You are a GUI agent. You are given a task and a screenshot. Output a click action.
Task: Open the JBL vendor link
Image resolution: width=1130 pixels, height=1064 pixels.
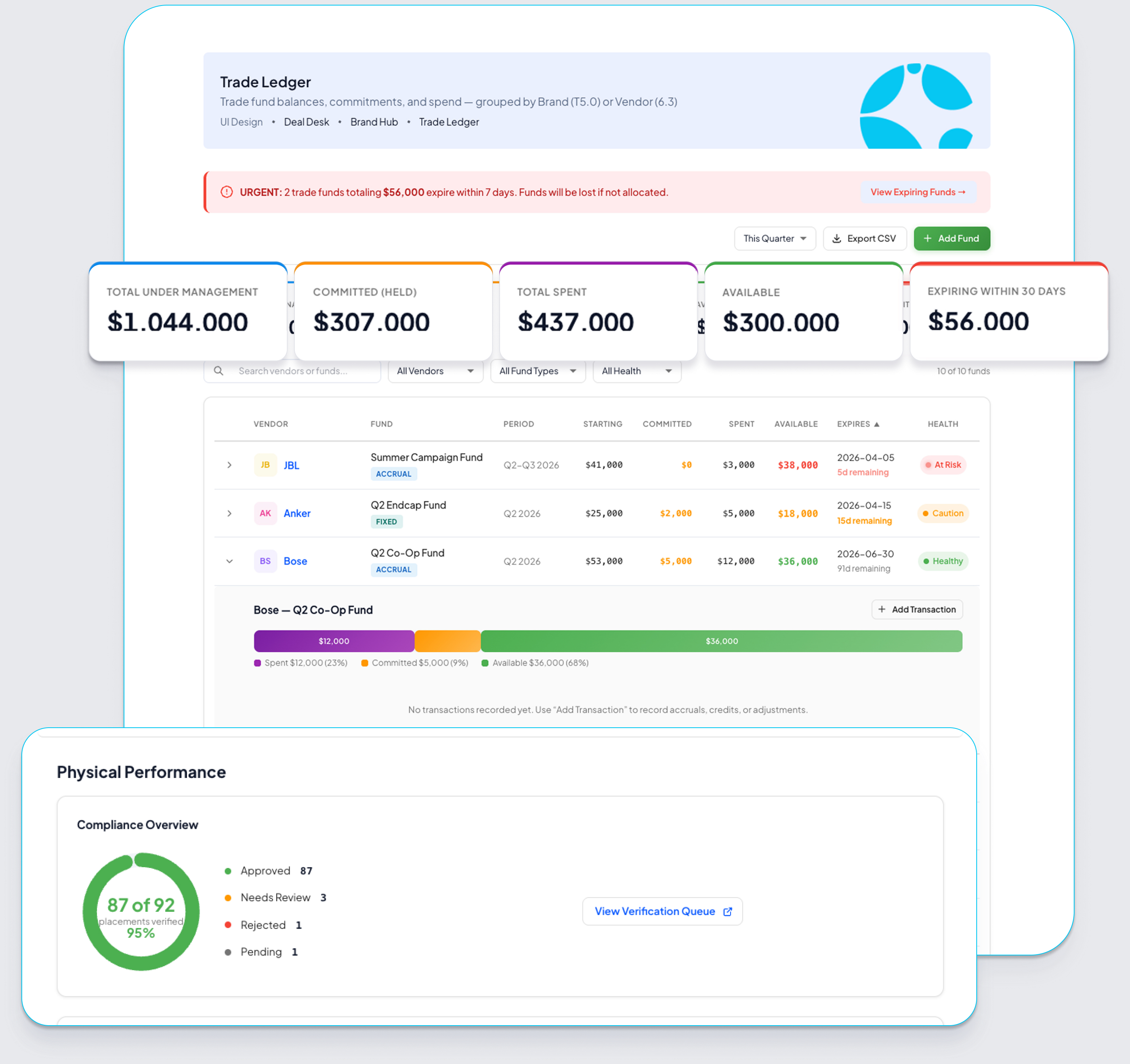(x=292, y=465)
